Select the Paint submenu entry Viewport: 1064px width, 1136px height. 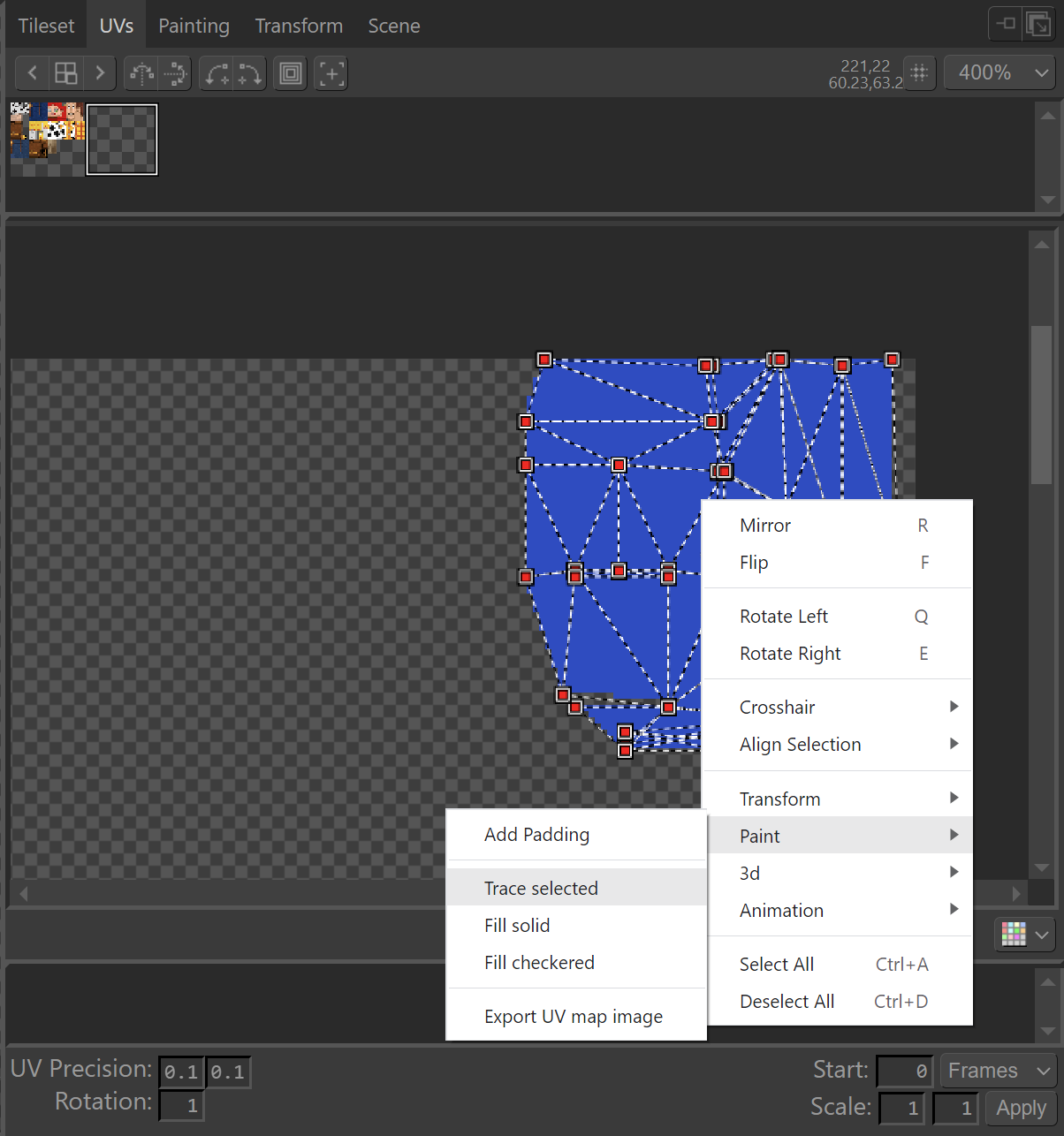[840, 836]
